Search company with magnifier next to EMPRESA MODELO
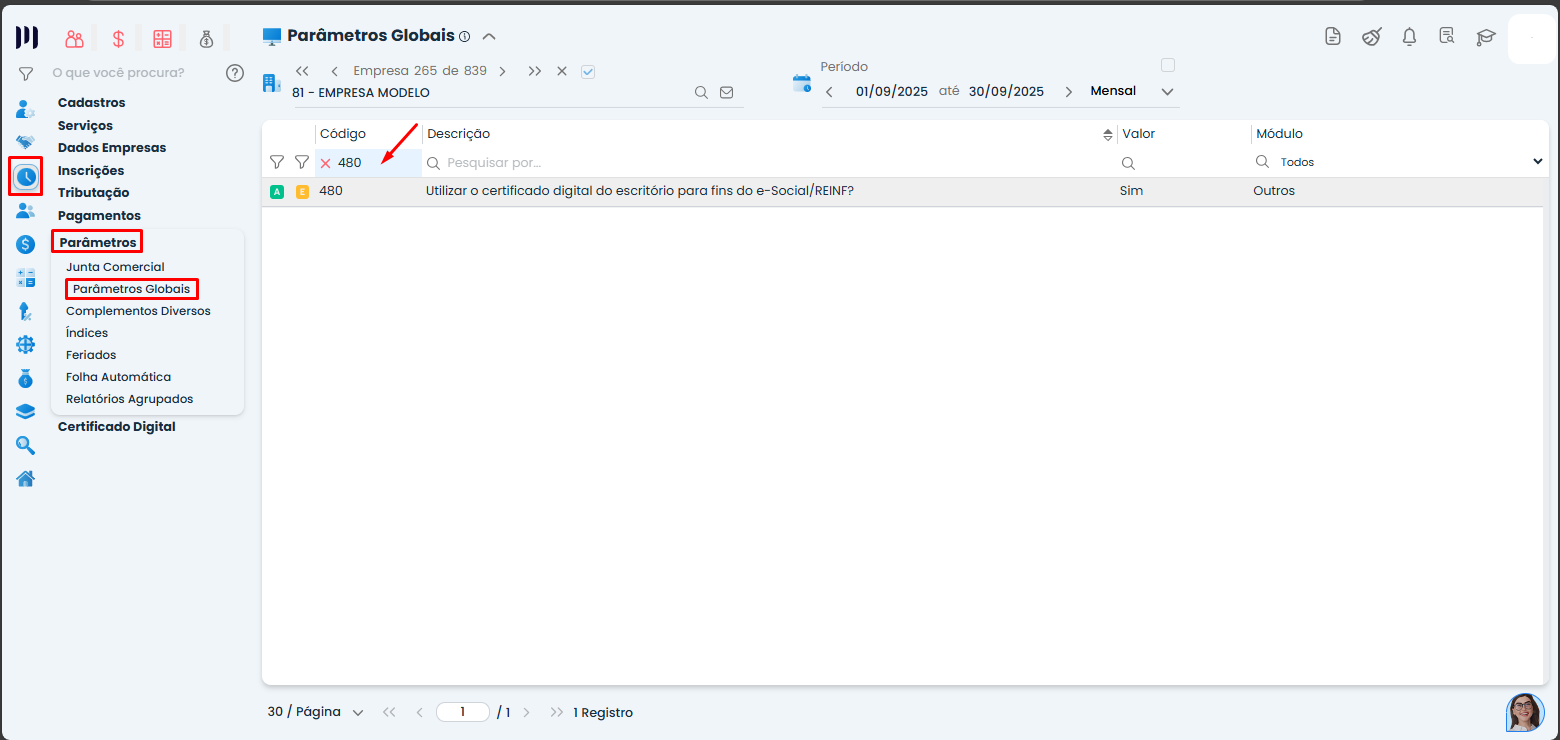1560x740 pixels. pos(702,92)
